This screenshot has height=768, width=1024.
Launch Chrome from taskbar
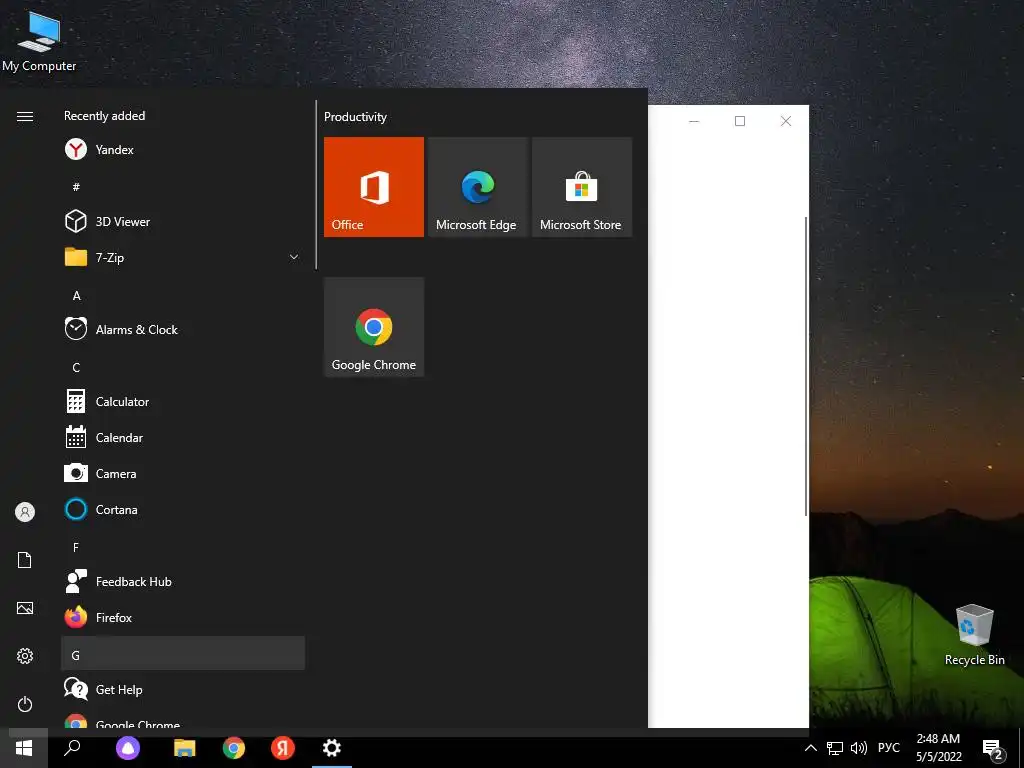(234, 748)
